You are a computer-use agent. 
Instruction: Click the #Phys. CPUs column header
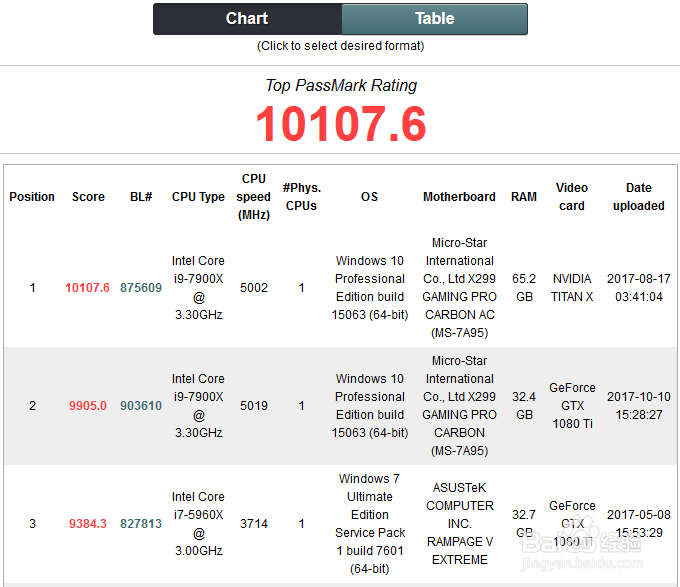point(301,197)
